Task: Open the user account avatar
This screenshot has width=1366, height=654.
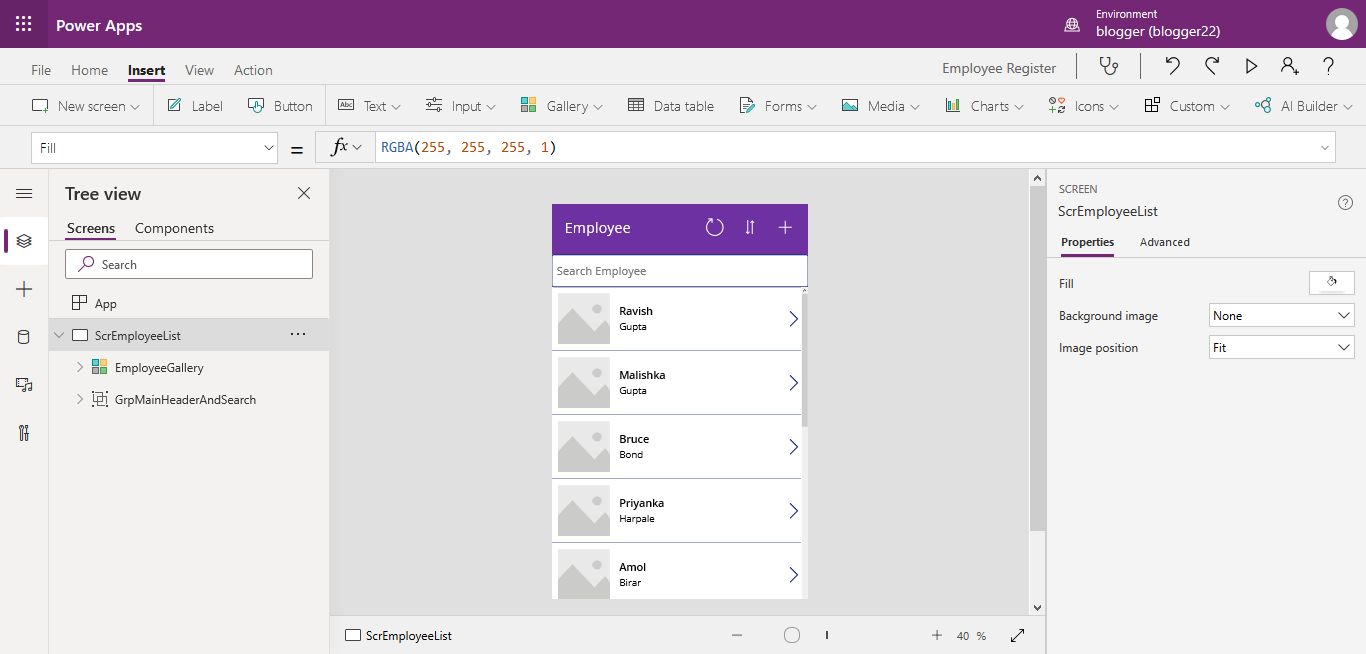Action: pyautogui.click(x=1341, y=24)
